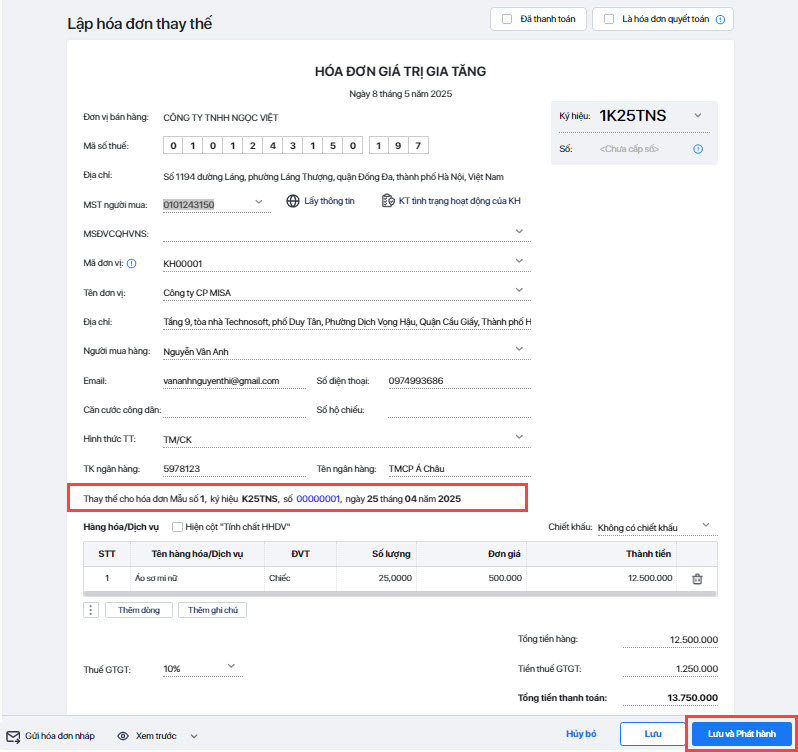This screenshot has height=752, width=798.
Task: Click the info icon next to Mã đơn vị
Action: pos(131,264)
